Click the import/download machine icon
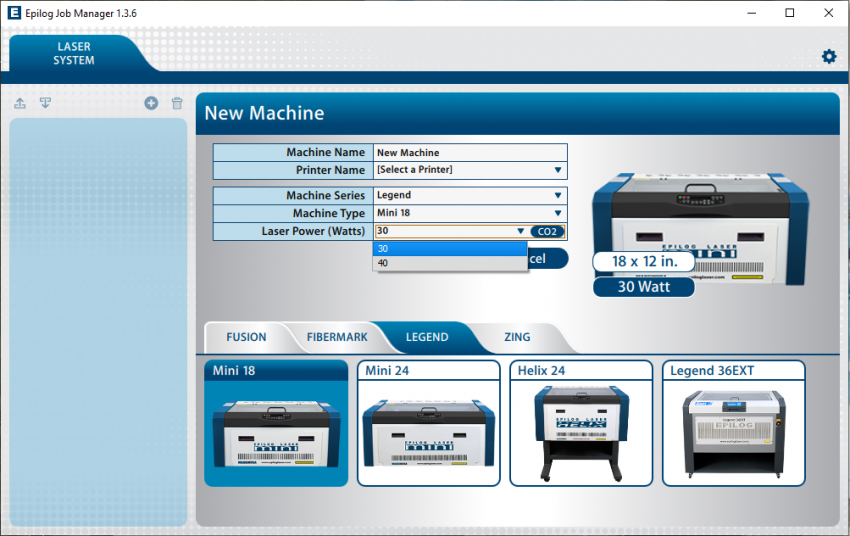Image resolution: width=850 pixels, height=536 pixels. click(45, 103)
